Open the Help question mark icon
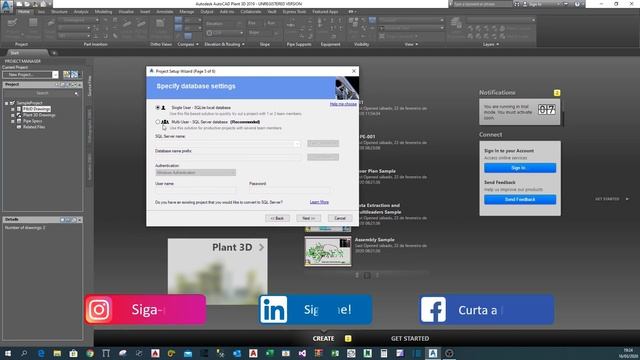This screenshot has width=640, height=360. tap(577, 4)
